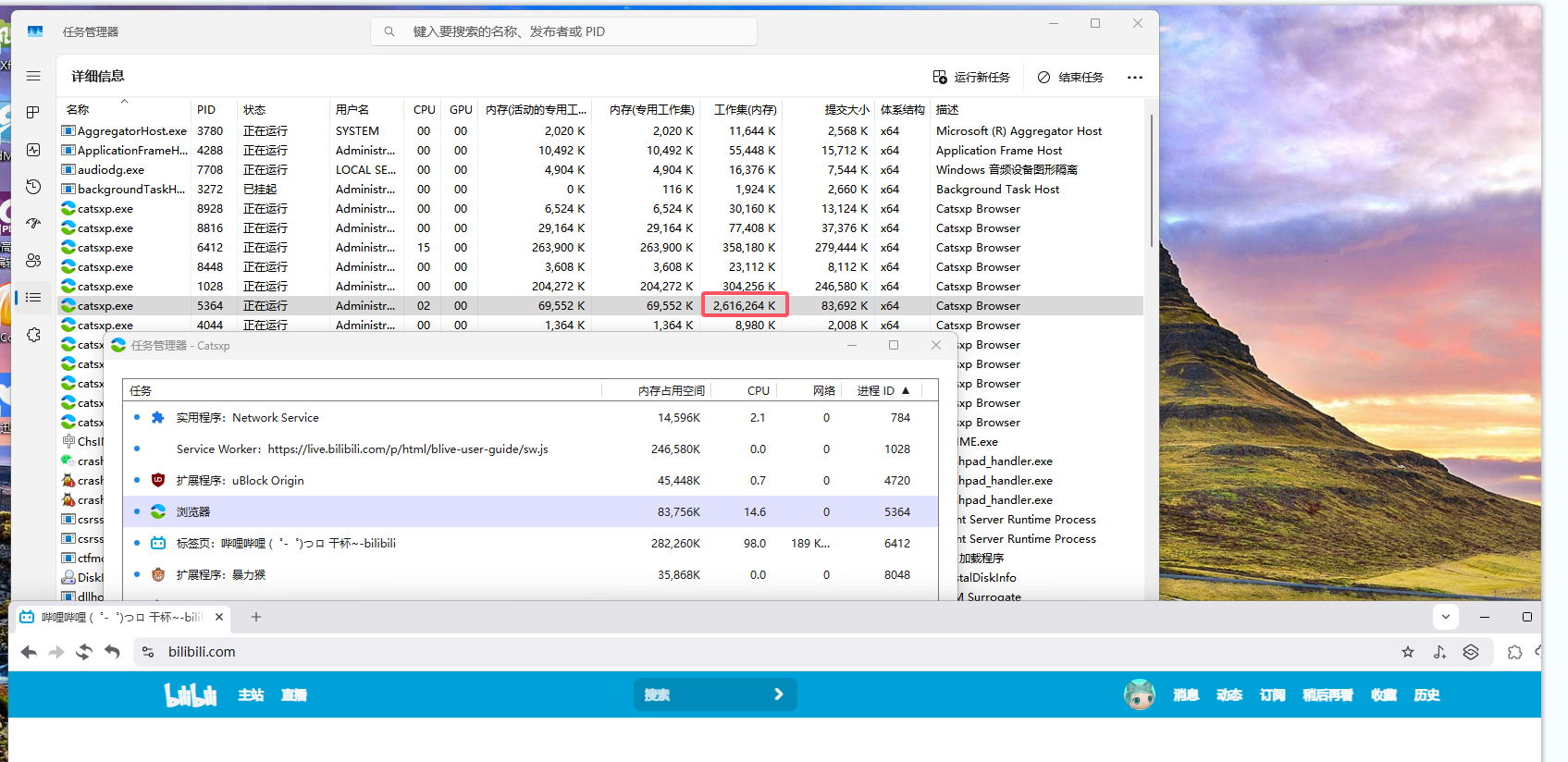The width and height of the screenshot is (1568, 762).
Task: Select the 暴力猴 extension row
Action: coord(530,574)
